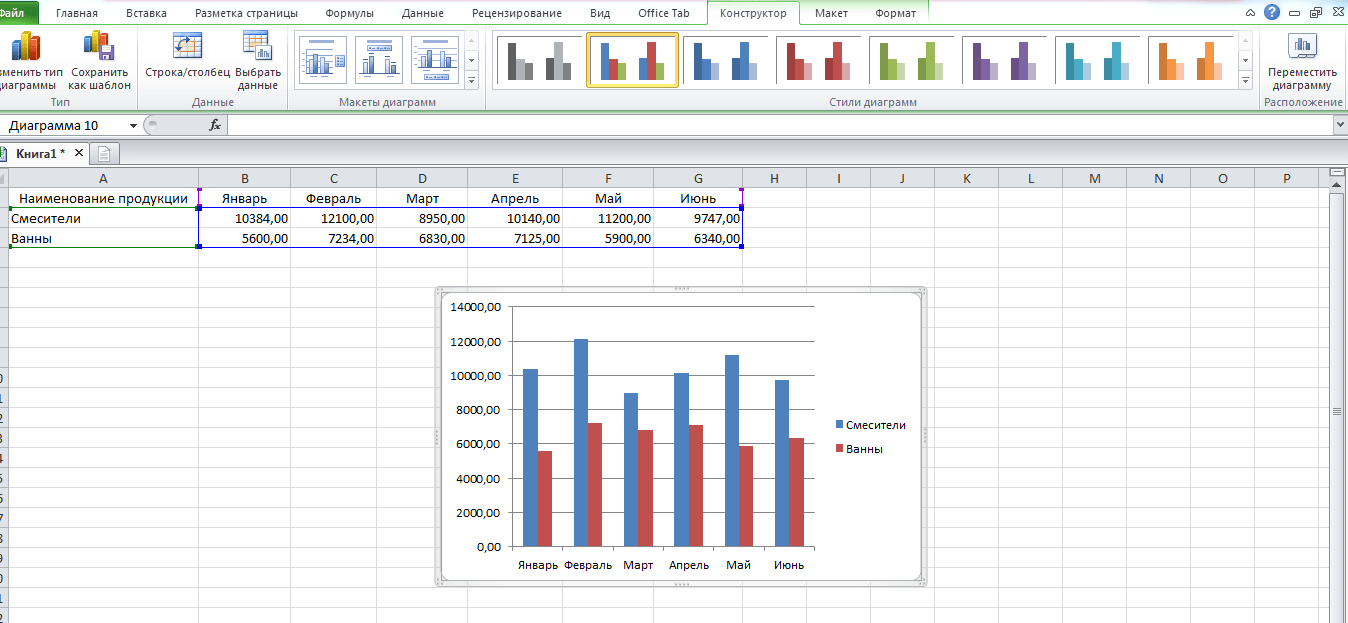Apply the orange chart style

1189,61
